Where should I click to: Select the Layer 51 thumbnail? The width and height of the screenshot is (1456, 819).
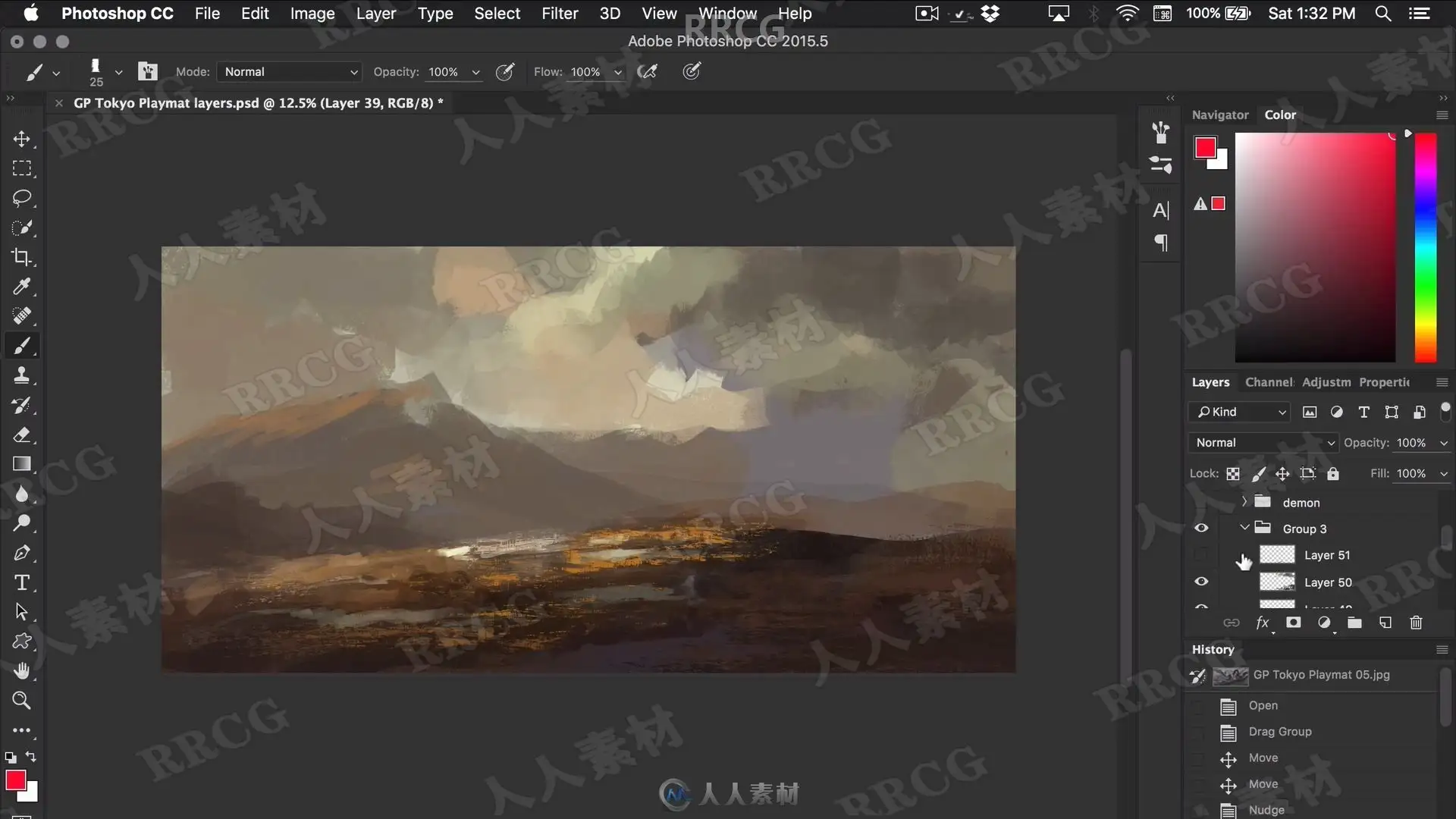(x=1277, y=555)
